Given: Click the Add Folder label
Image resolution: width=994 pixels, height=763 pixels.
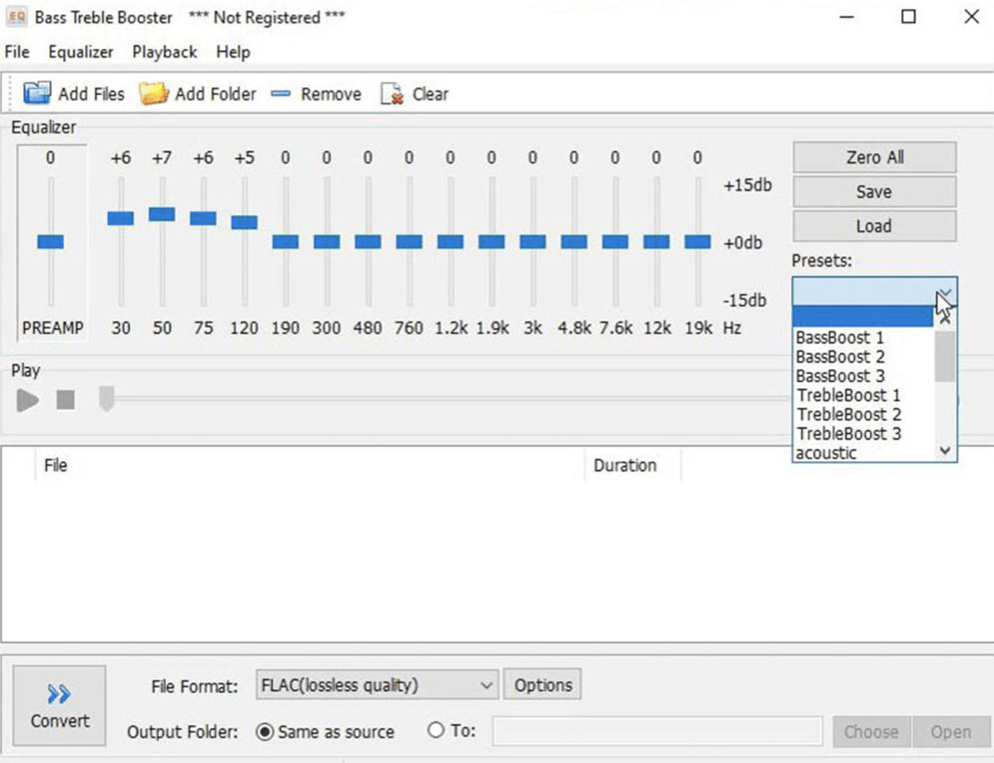Looking at the screenshot, I should (216, 94).
